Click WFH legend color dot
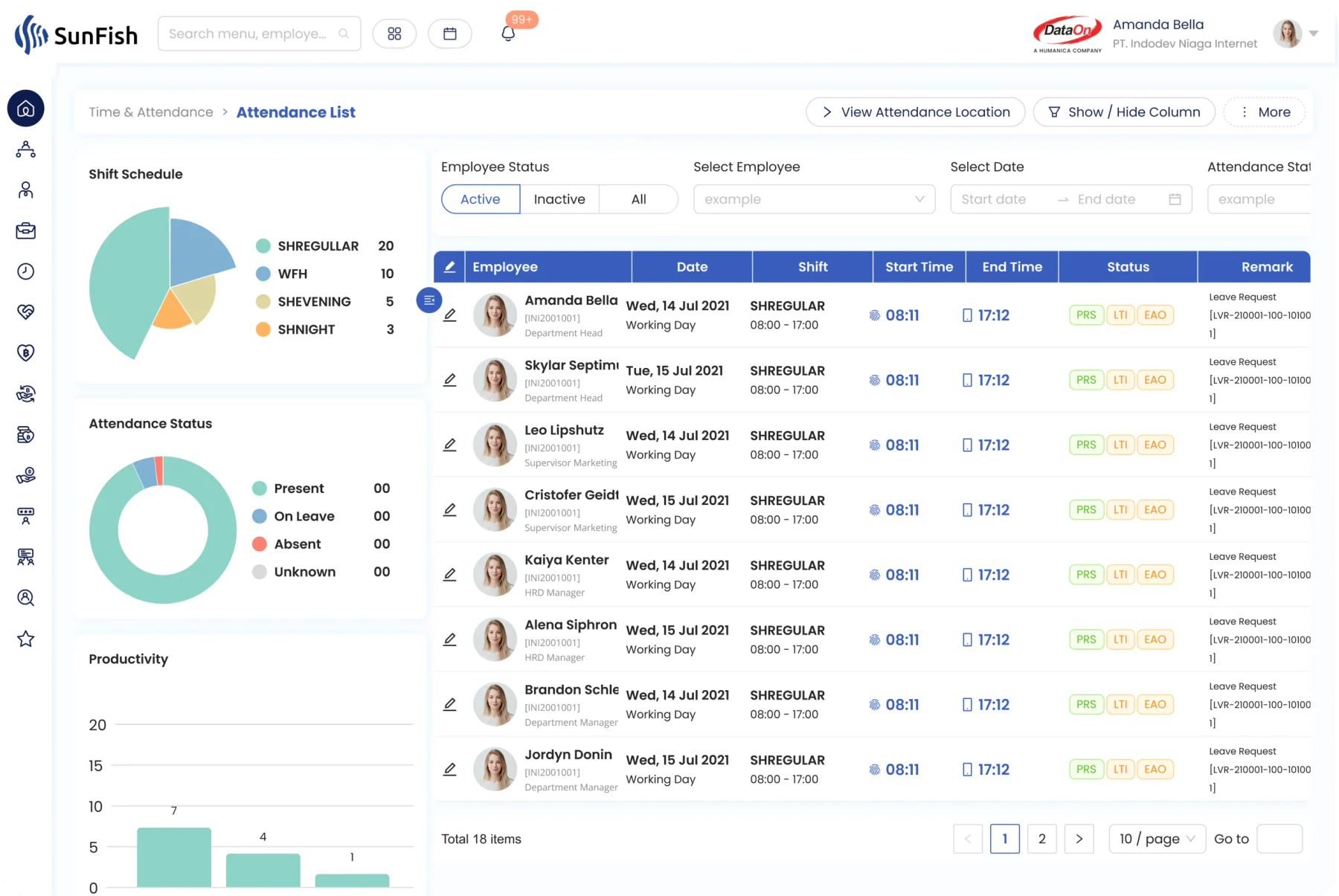The height and width of the screenshot is (896, 1339). [x=263, y=274]
